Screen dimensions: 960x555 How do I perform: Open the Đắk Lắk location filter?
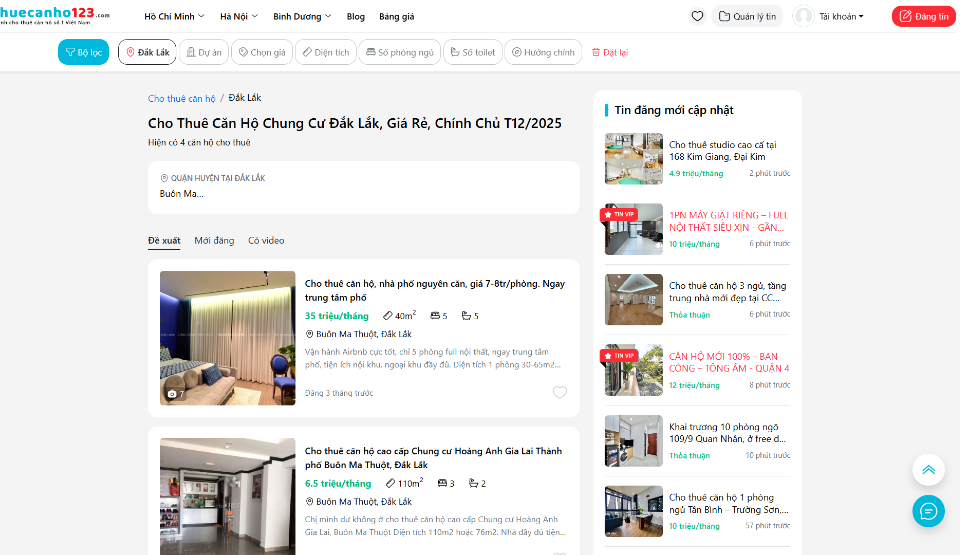(148, 52)
